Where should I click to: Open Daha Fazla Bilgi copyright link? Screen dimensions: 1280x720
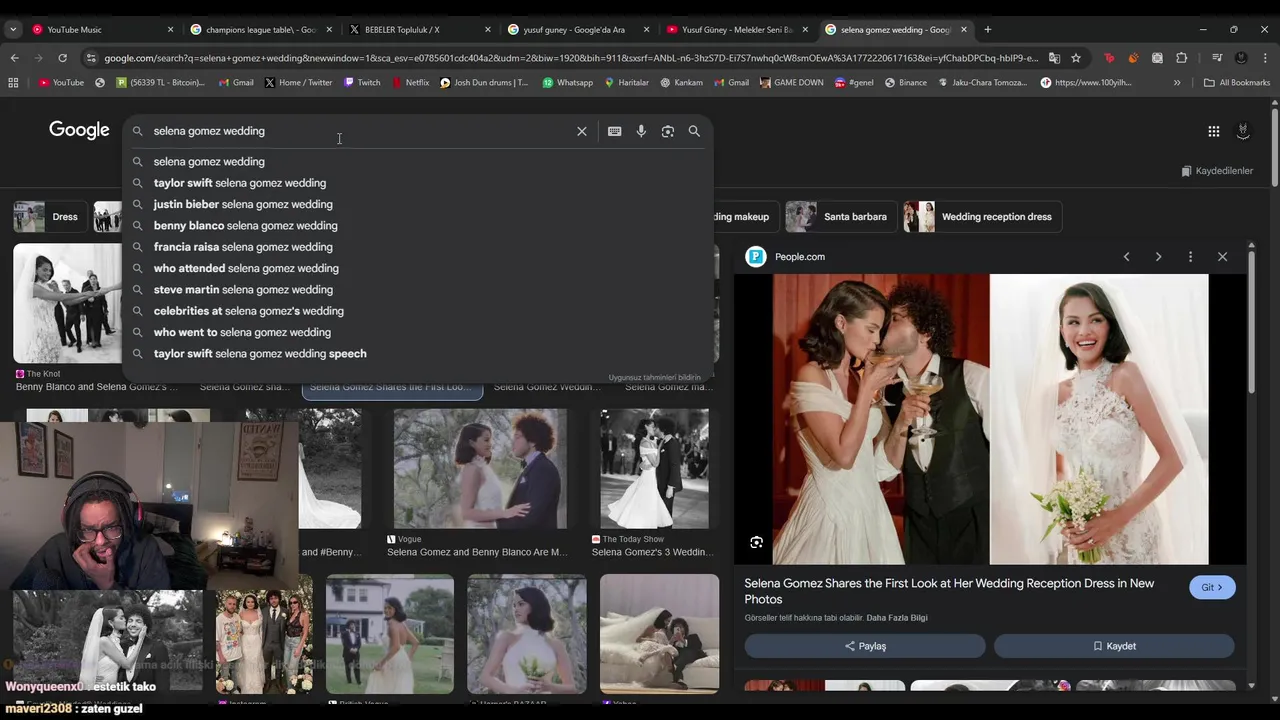click(x=897, y=618)
